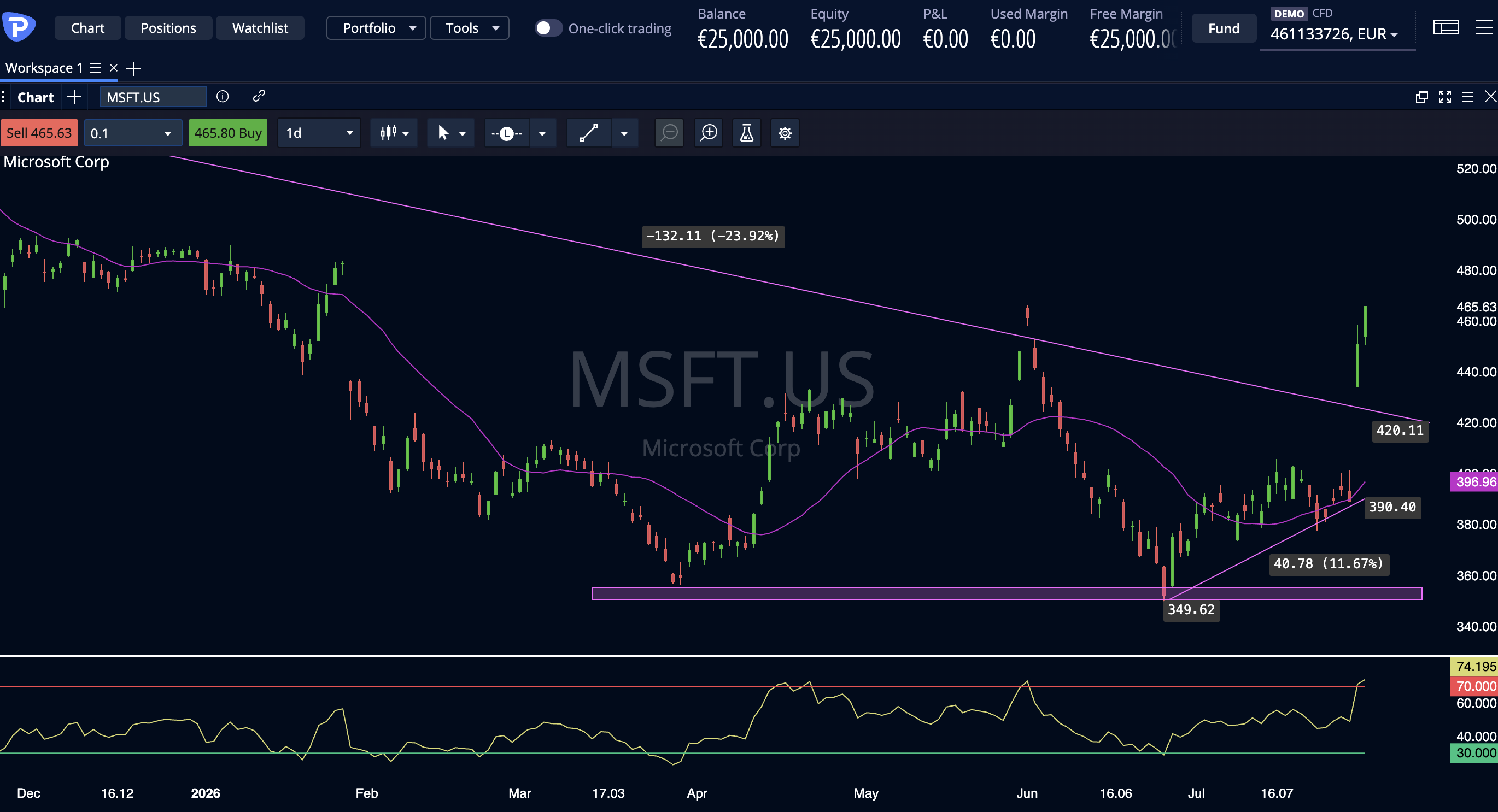This screenshot has width=1498, height=812.
Task: Click the RSI 74.195 value label
Action: (x=1474, y=667)
